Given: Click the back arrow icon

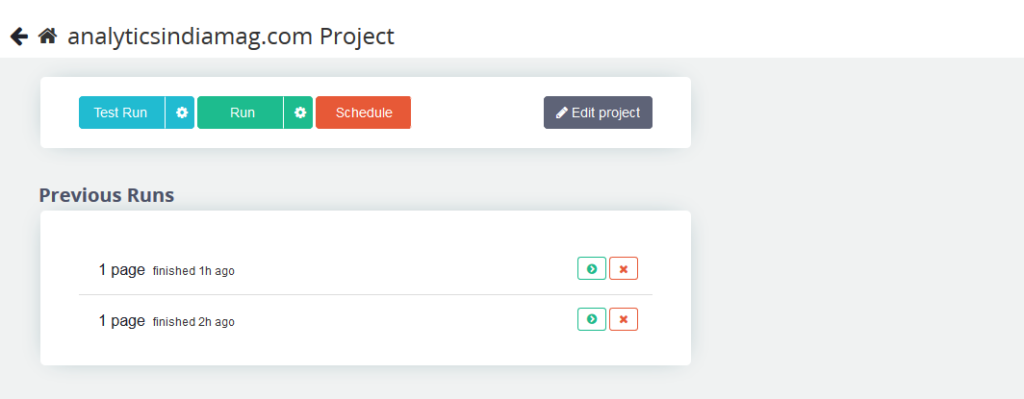Looking at the screenshot, I should pos(19,37).
